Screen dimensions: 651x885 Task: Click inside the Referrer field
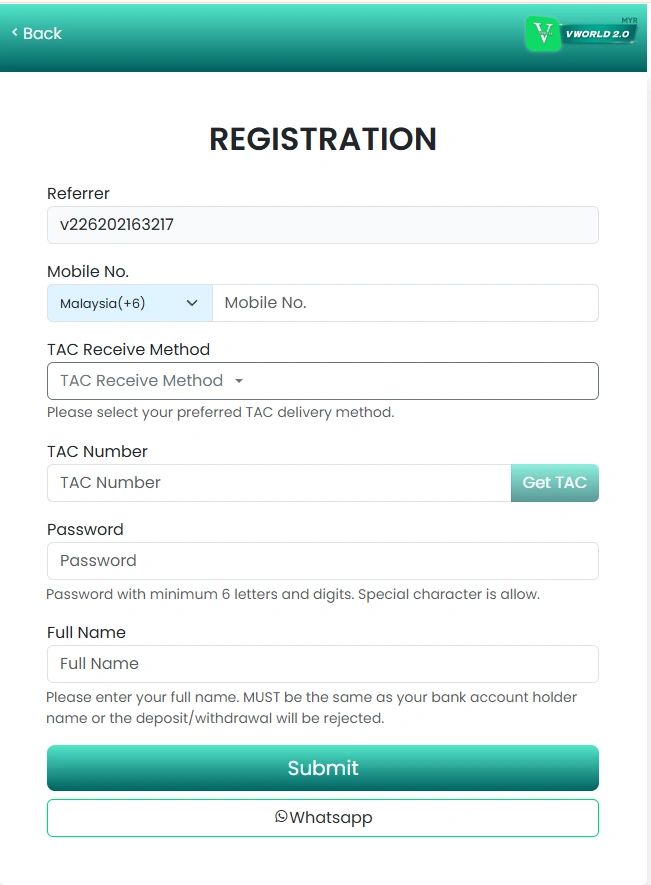pos(322,224)
